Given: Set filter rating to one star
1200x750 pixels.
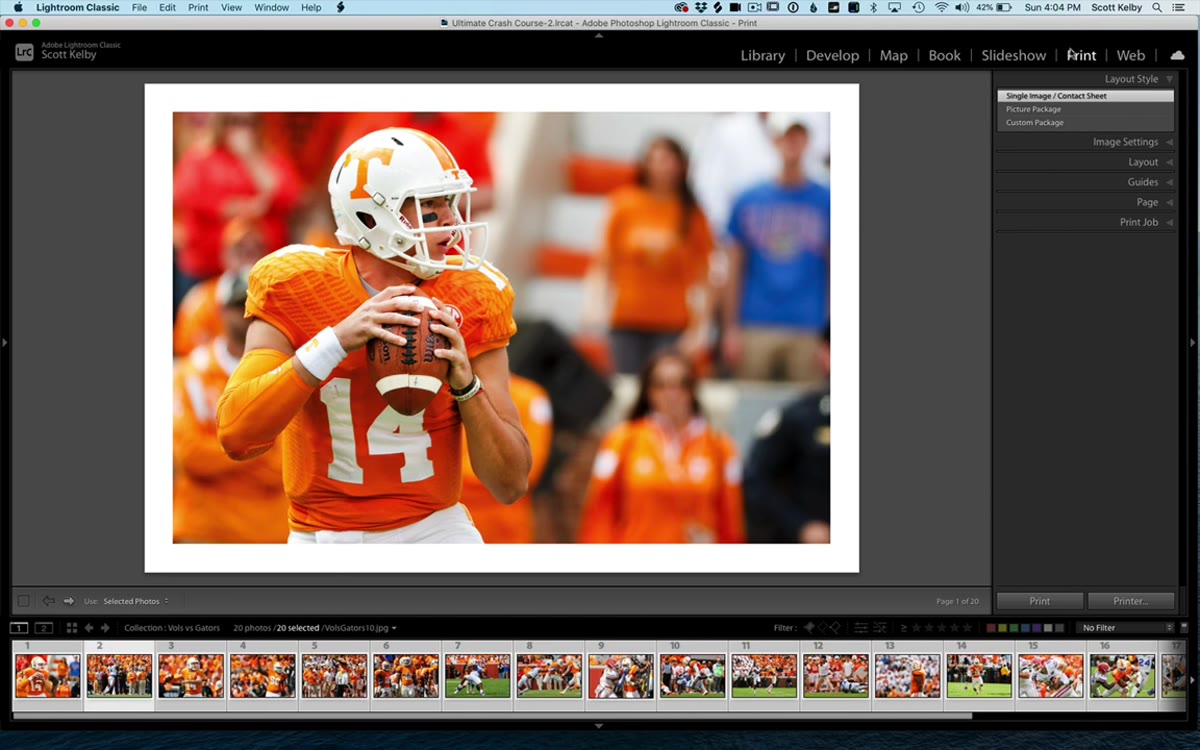Looking at the screenshot, I should point(916,628).
